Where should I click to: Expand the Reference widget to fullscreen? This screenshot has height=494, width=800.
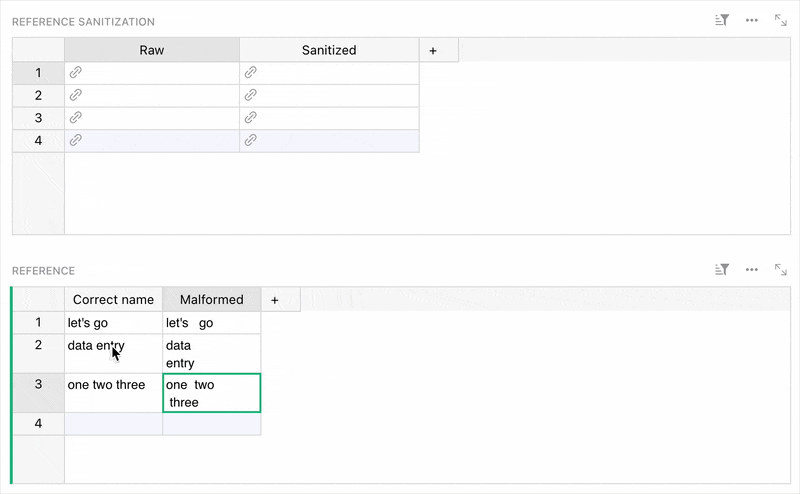(780, 270)
